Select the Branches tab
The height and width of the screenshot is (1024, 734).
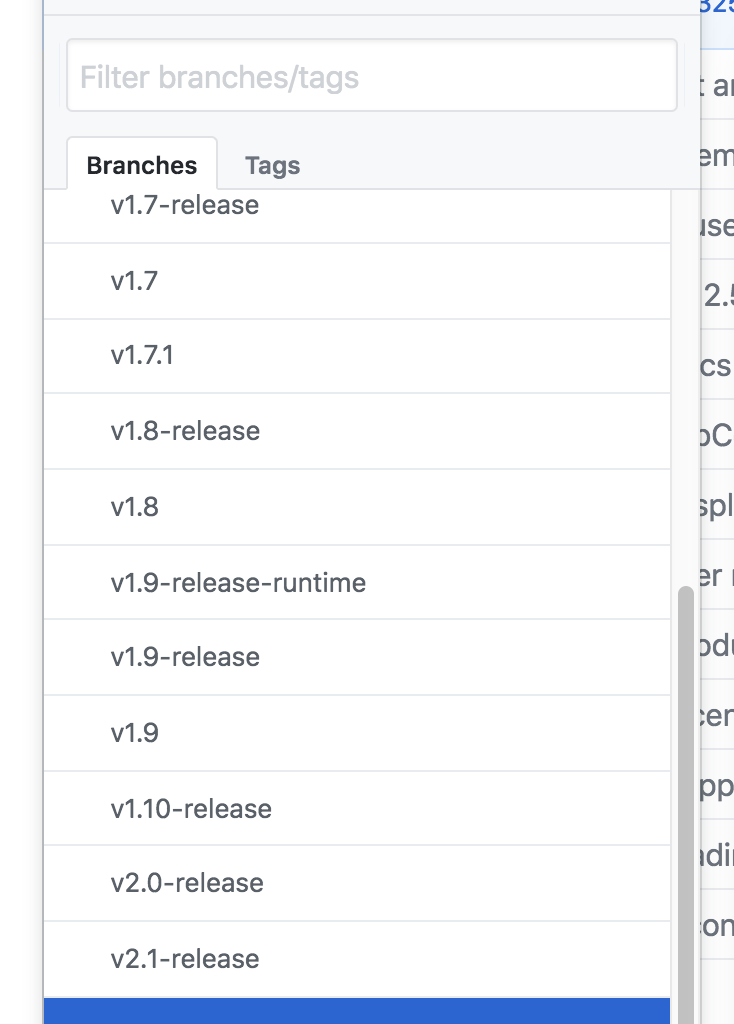(x=142, y=166)
